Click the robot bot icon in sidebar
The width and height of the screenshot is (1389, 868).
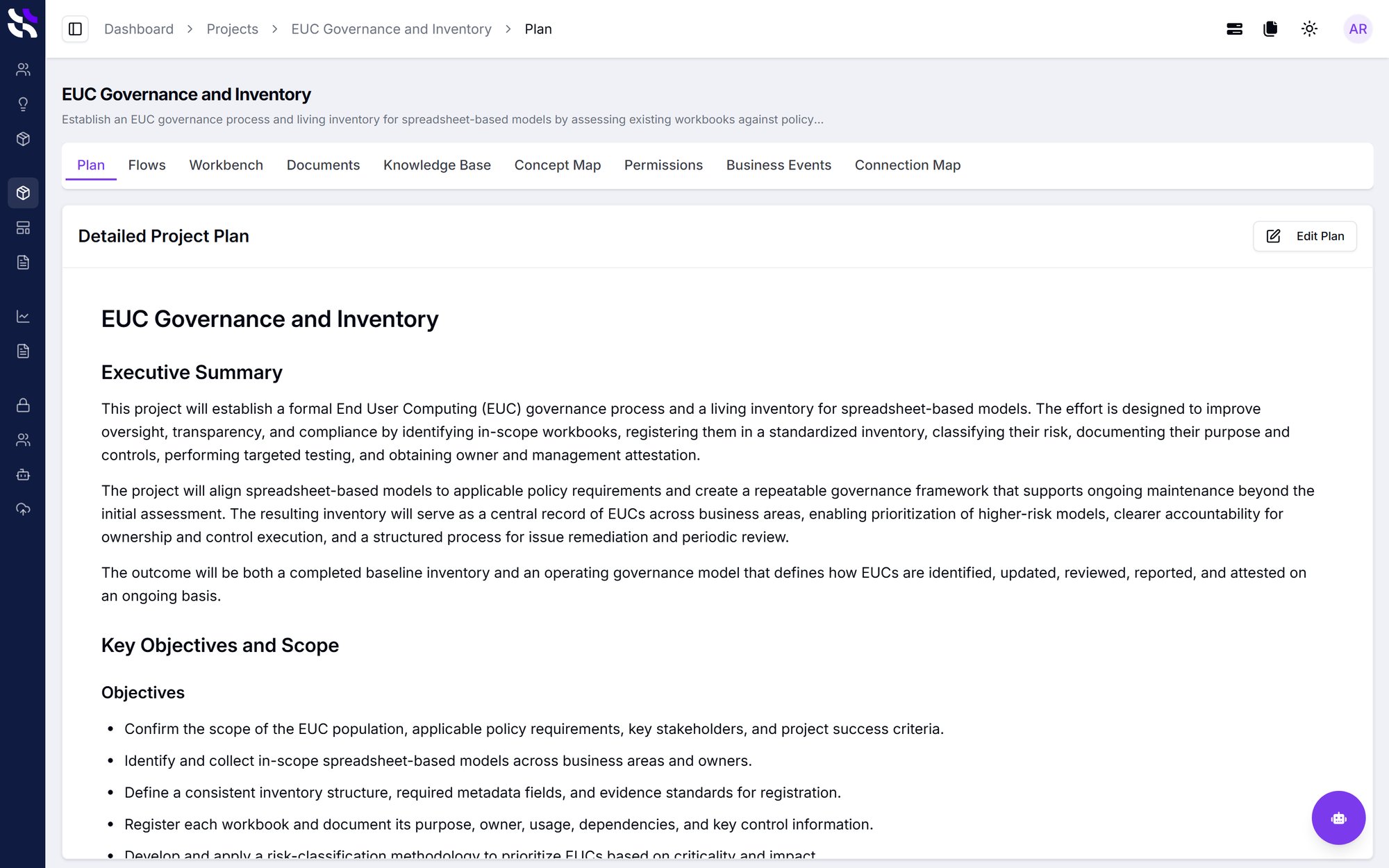[x=23, y=475]
